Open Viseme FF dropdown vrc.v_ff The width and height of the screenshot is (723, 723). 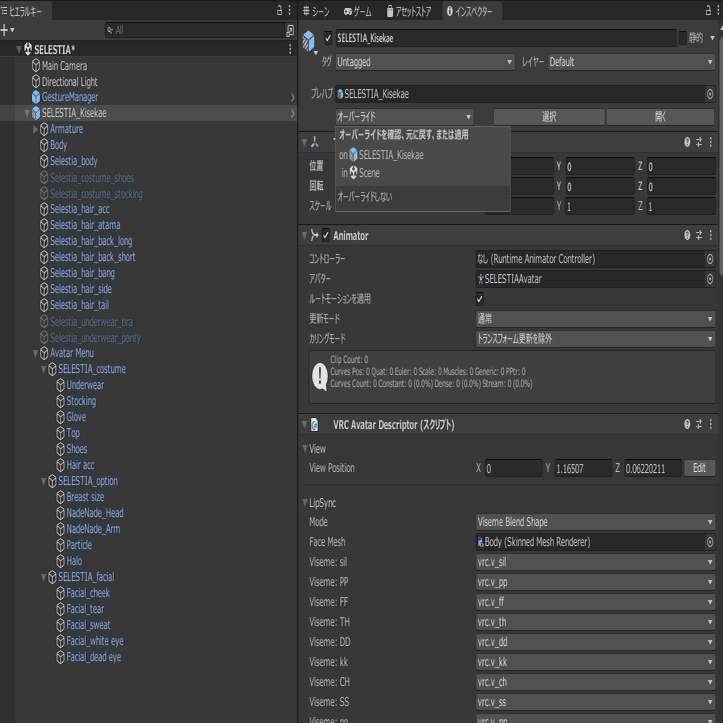click(x=595, y=602)
